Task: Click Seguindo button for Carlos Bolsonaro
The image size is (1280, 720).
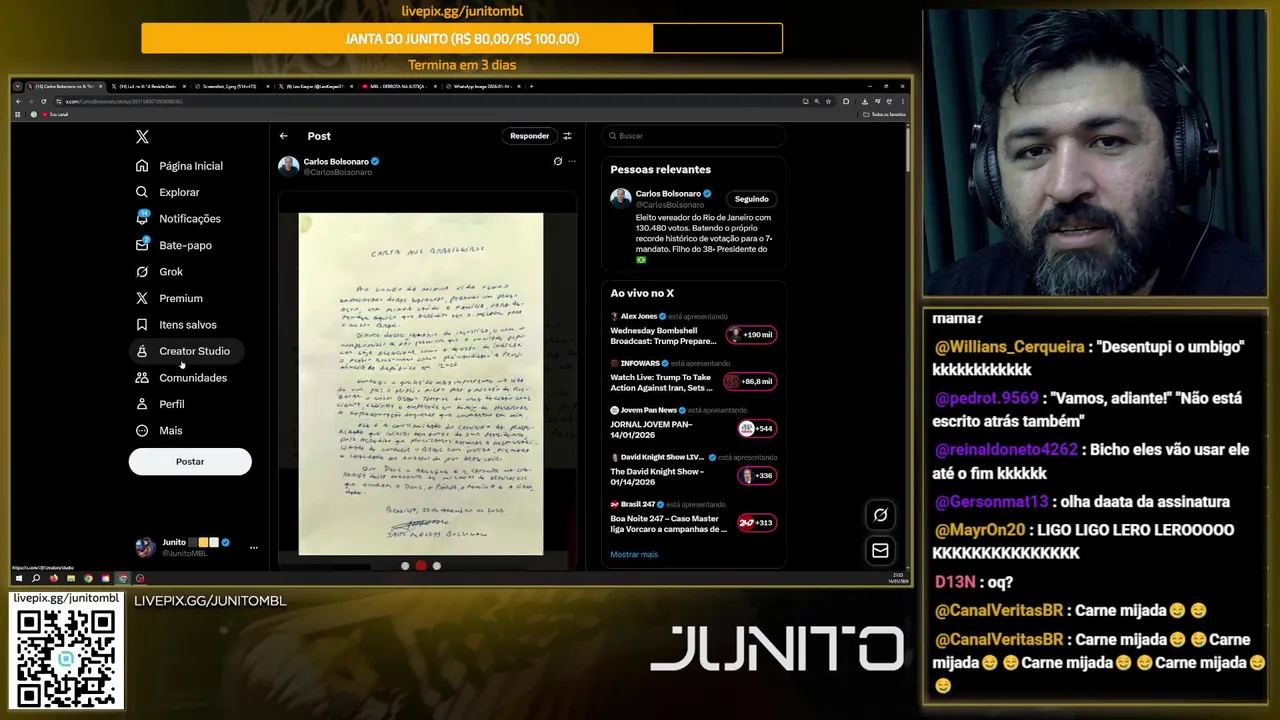Action: coord(751,199)
